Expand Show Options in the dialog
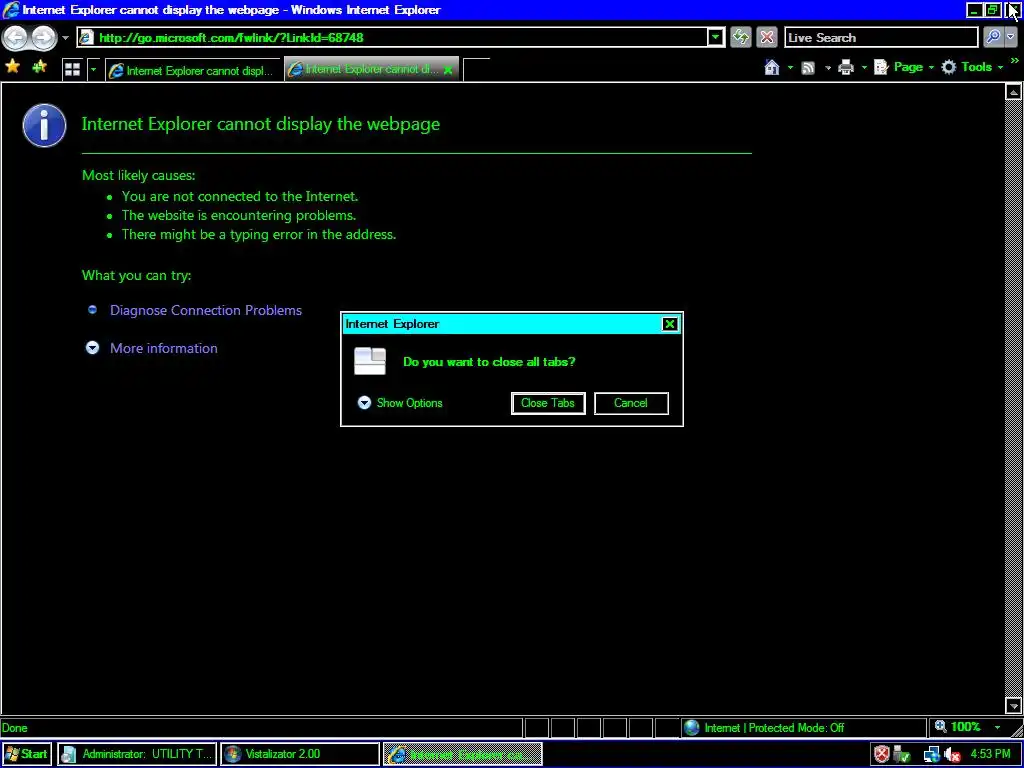 pos(400,403)
